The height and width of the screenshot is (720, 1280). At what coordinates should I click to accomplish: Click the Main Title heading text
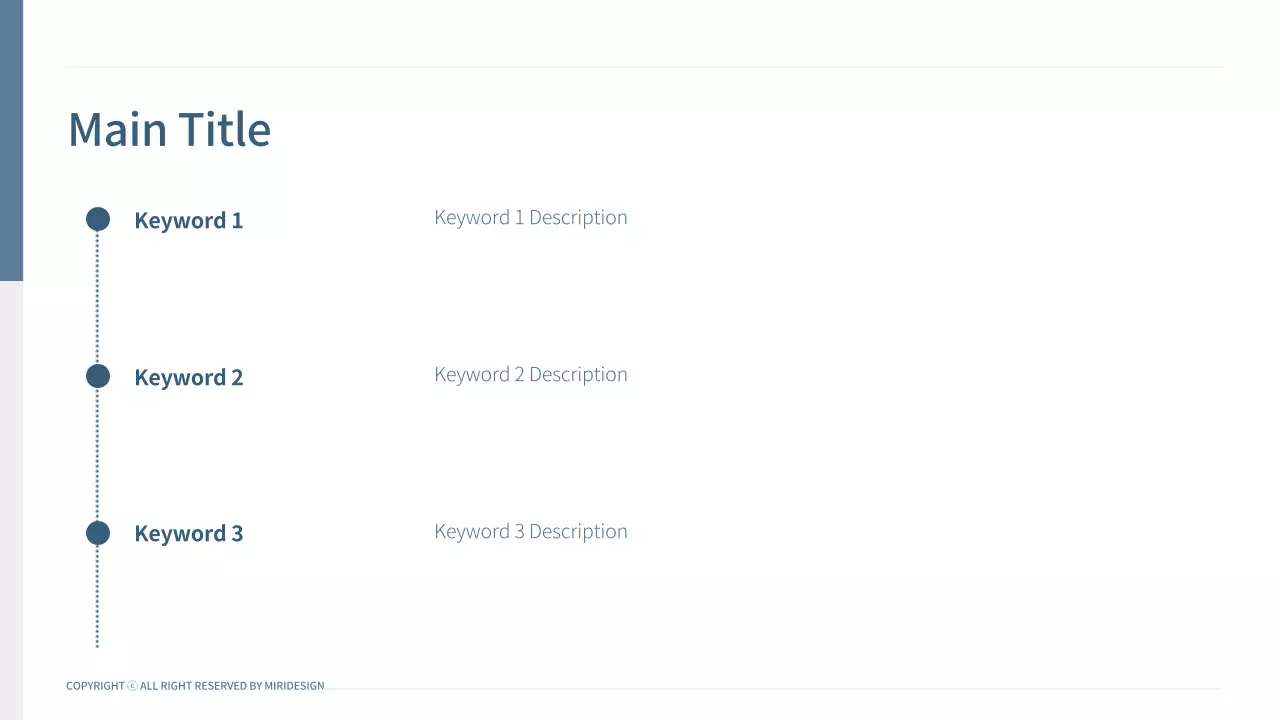[169, 130]
